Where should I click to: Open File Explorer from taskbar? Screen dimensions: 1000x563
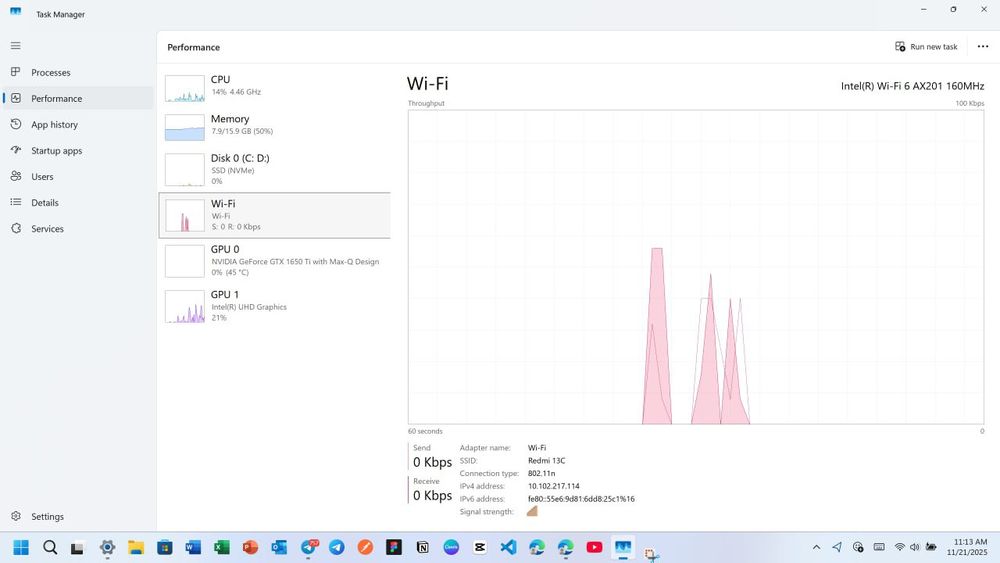tap(136, 547)
